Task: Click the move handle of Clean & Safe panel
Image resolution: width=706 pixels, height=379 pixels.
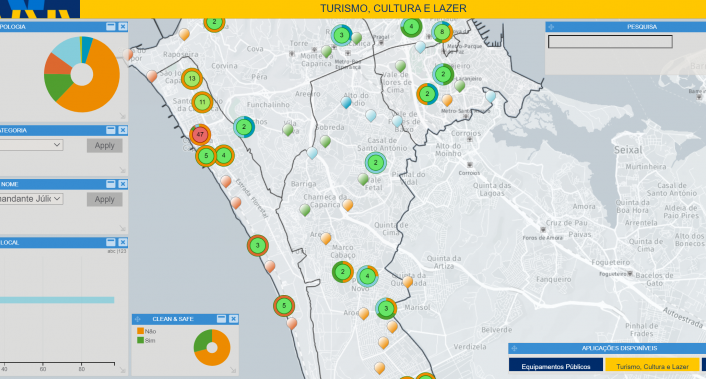Action: click(x=138, y=319)
